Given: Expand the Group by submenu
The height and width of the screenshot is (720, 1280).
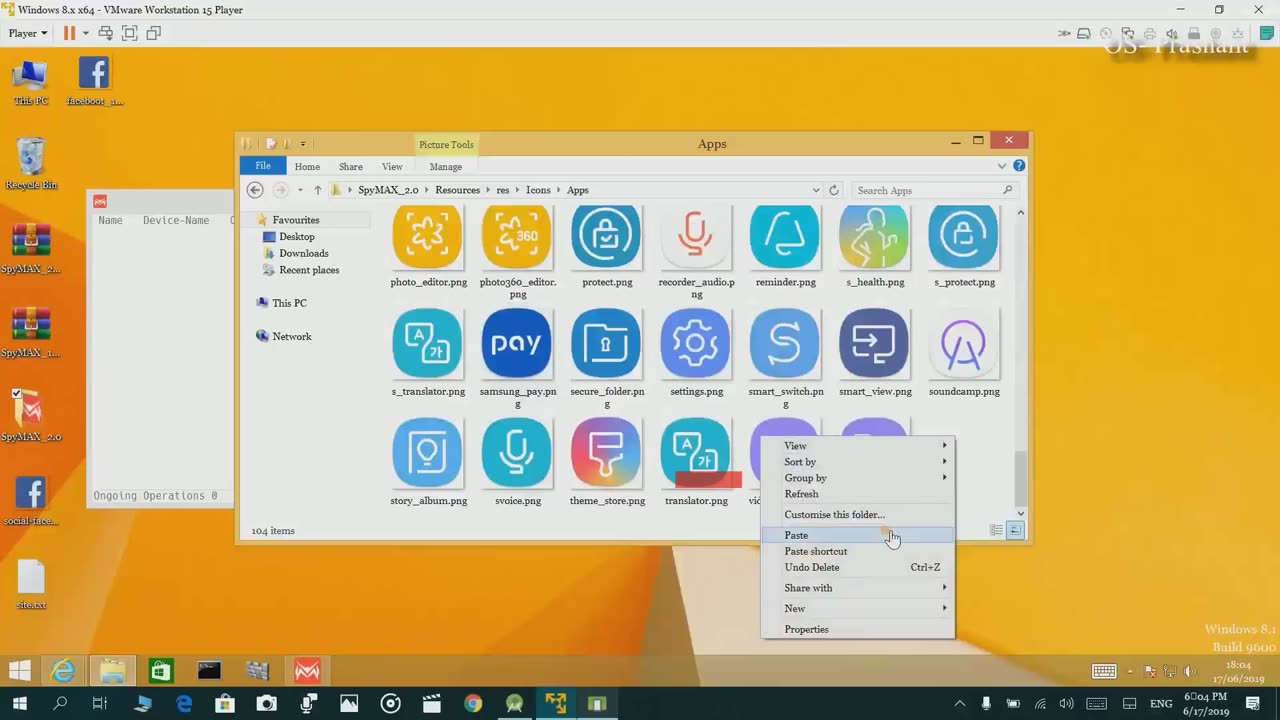Looking at the screenshot, I should (x=857, y=478).
